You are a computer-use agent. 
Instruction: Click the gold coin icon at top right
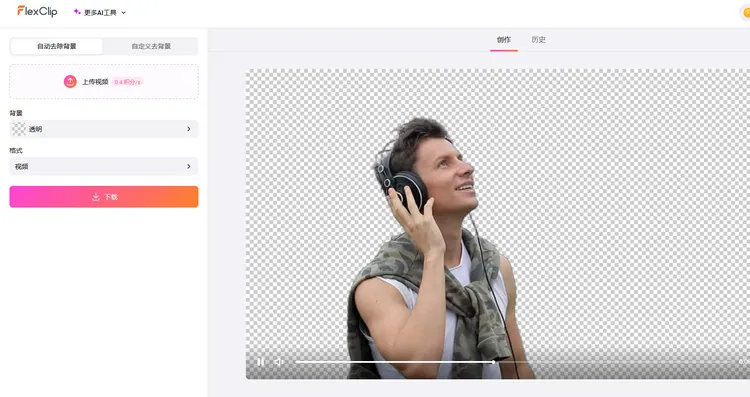pyautogui.click(x=746, y=12)
